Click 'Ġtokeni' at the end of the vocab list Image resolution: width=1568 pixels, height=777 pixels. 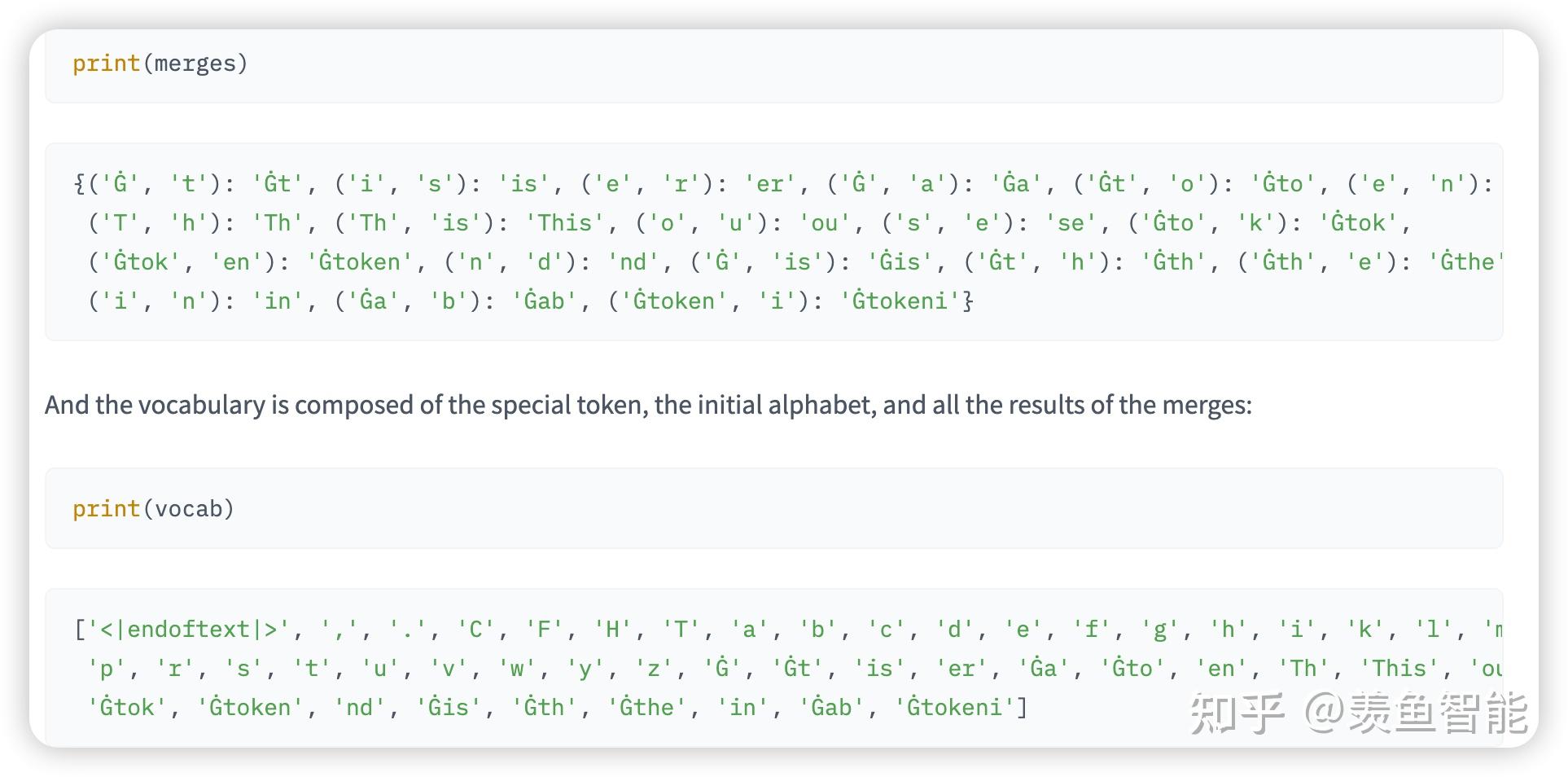(x=955, y=707)
